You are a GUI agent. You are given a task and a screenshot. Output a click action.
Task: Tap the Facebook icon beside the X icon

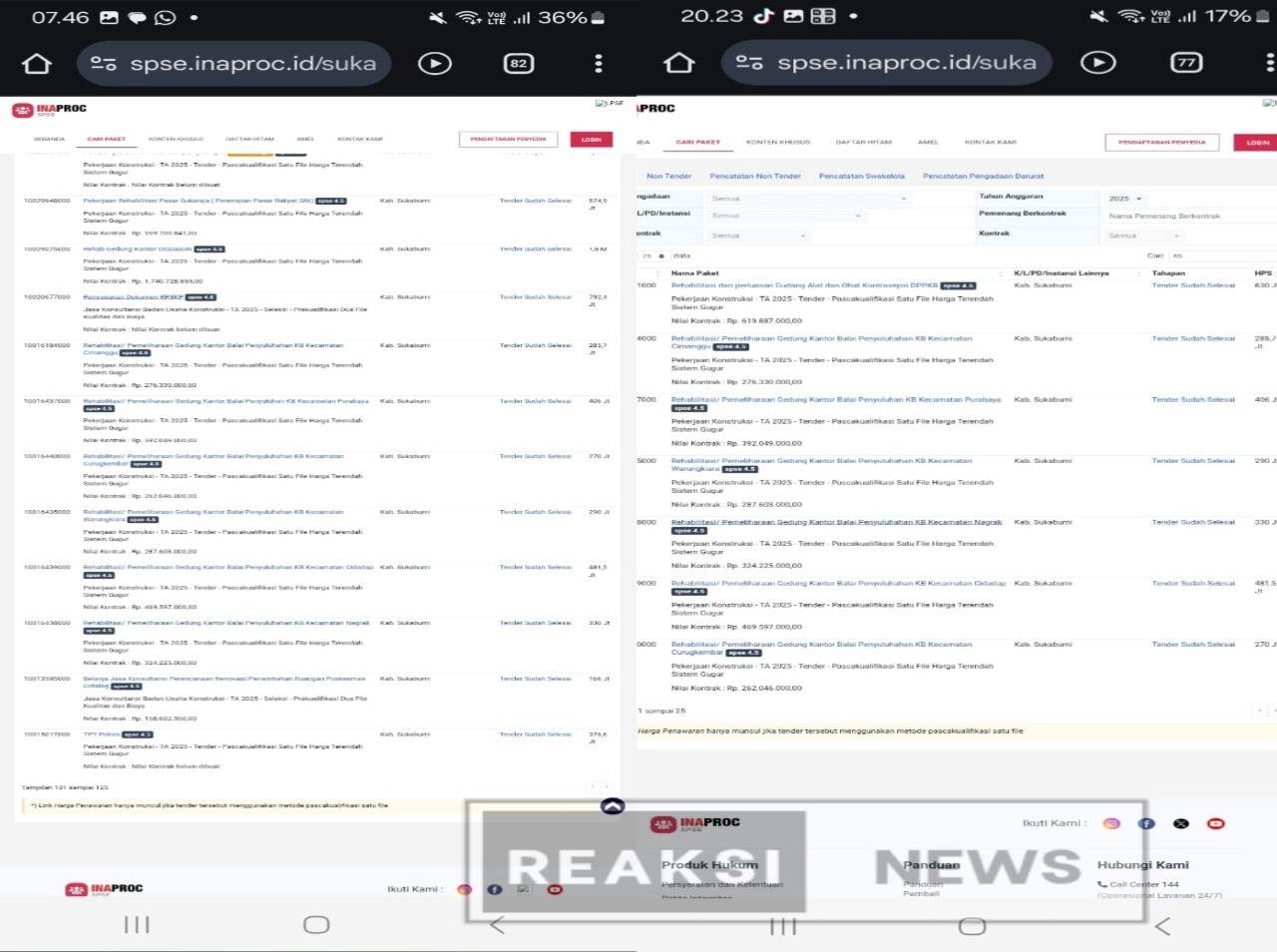pos(1146,823)
